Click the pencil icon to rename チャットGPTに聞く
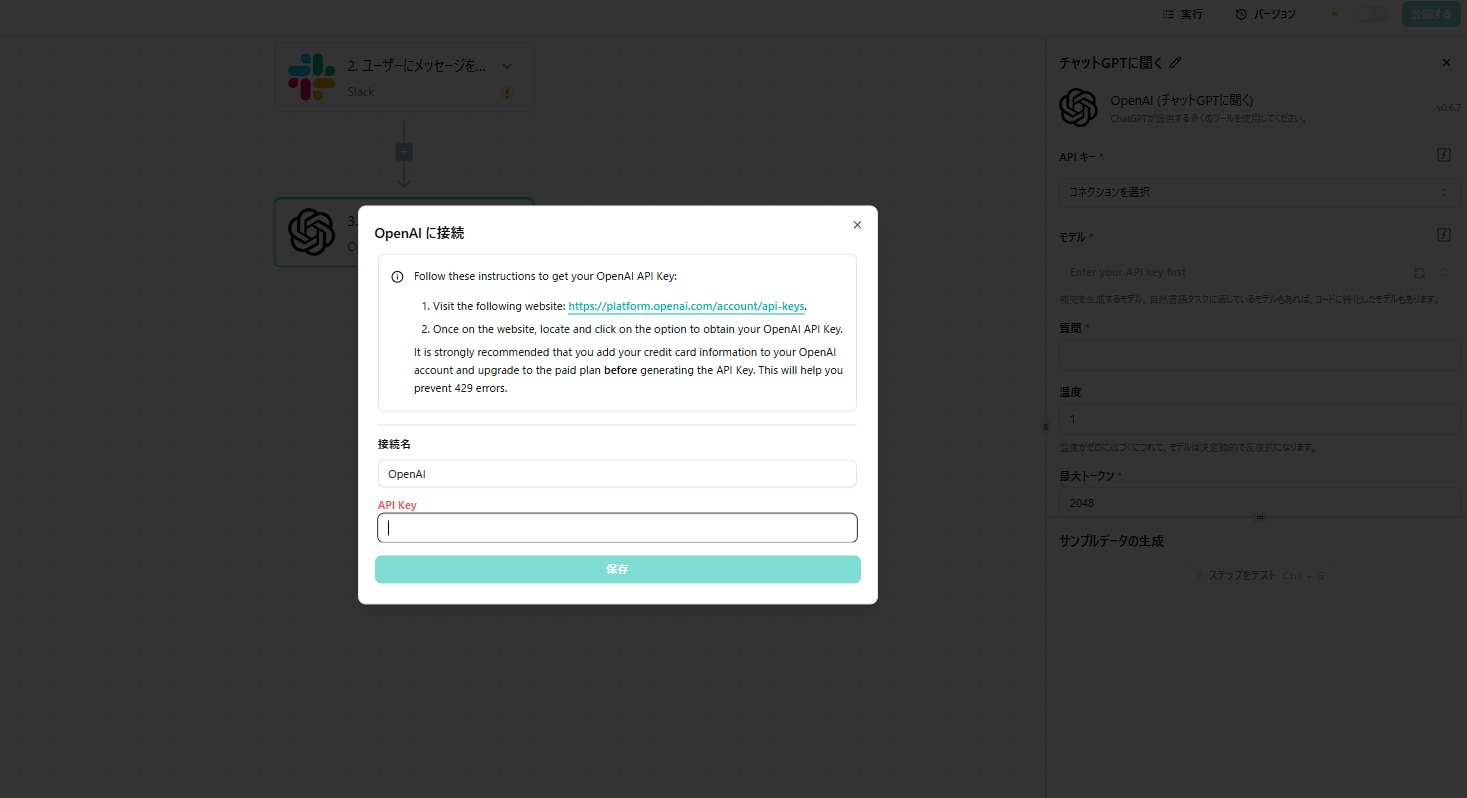 point(1176,63)
